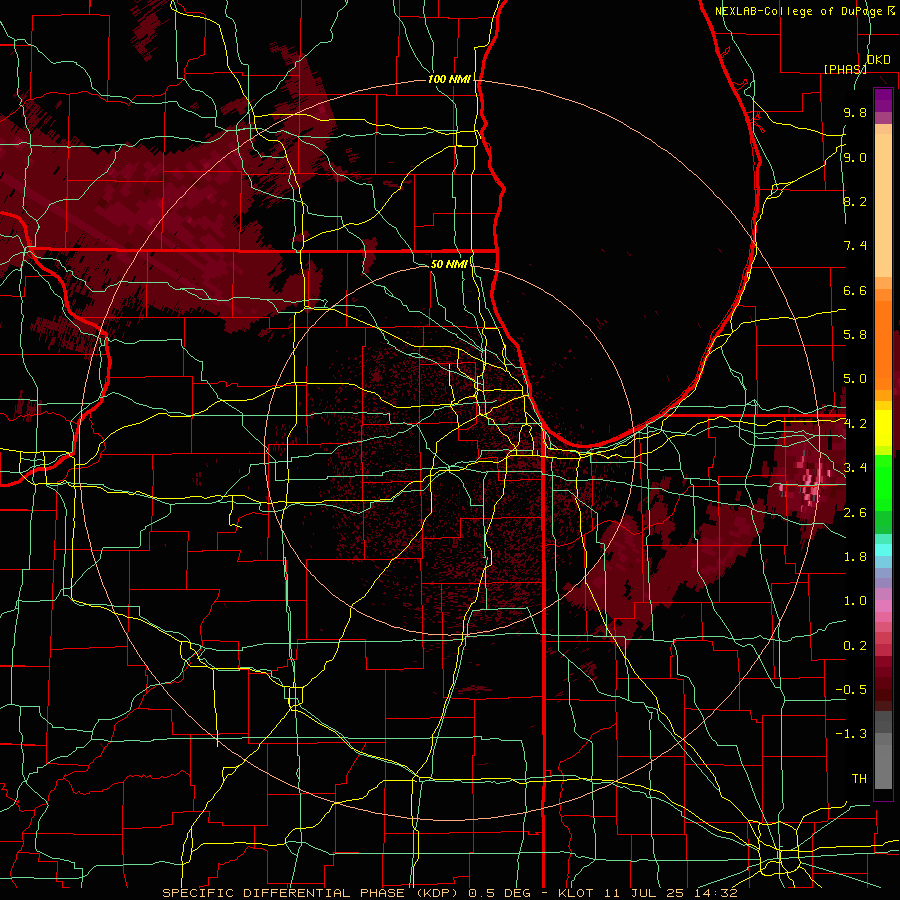900x900 pixels.
Task: Click the 100 NMI range ring label
Action: point(449,79)
